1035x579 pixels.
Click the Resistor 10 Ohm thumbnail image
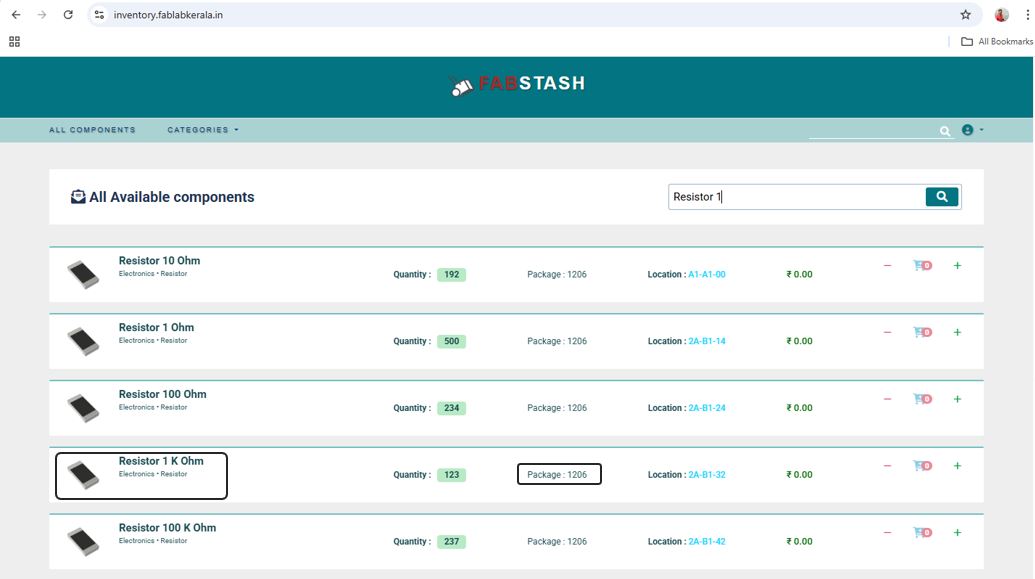pos(83,275)
